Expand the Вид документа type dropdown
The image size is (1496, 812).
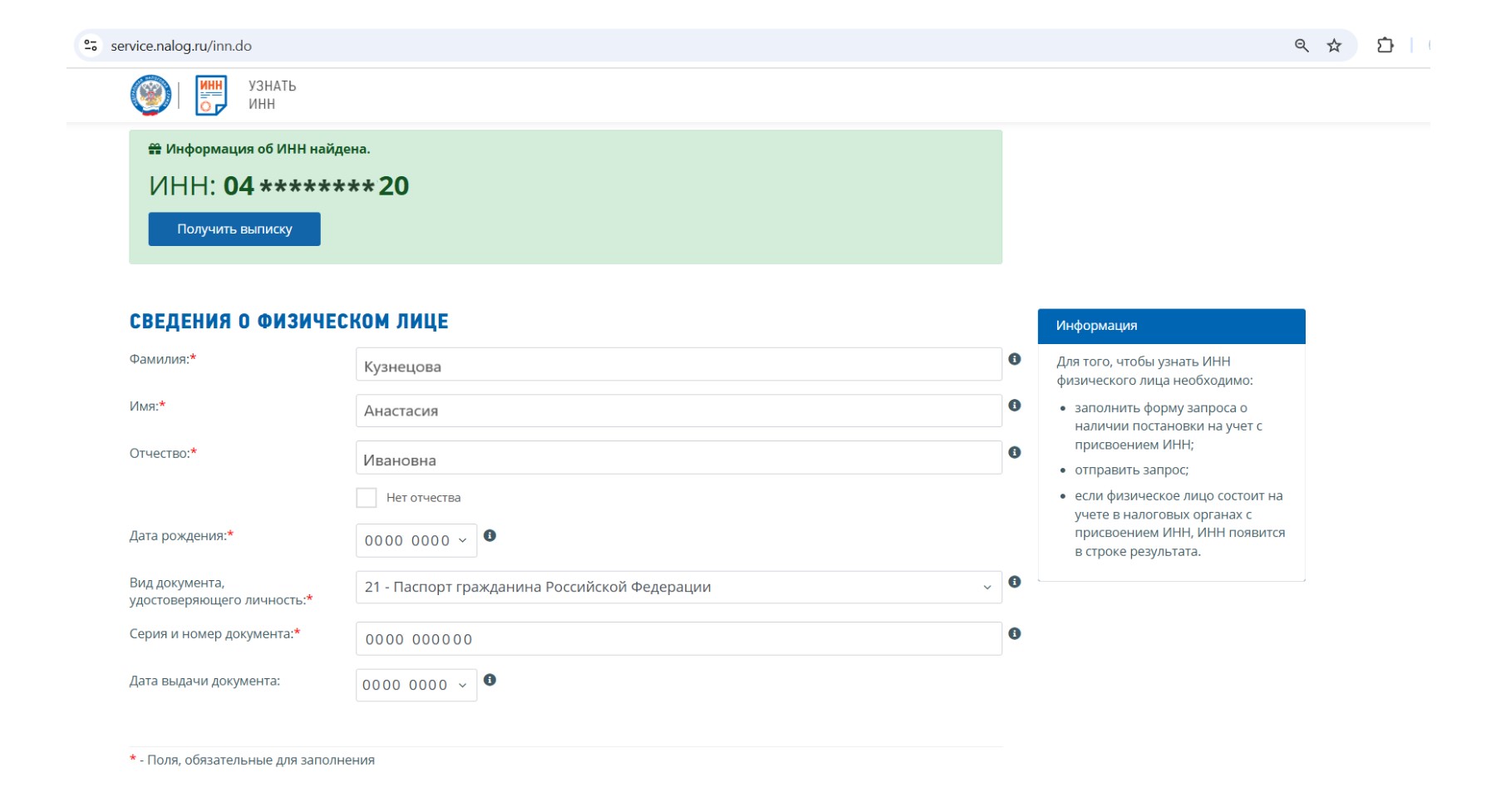(678, 588)
